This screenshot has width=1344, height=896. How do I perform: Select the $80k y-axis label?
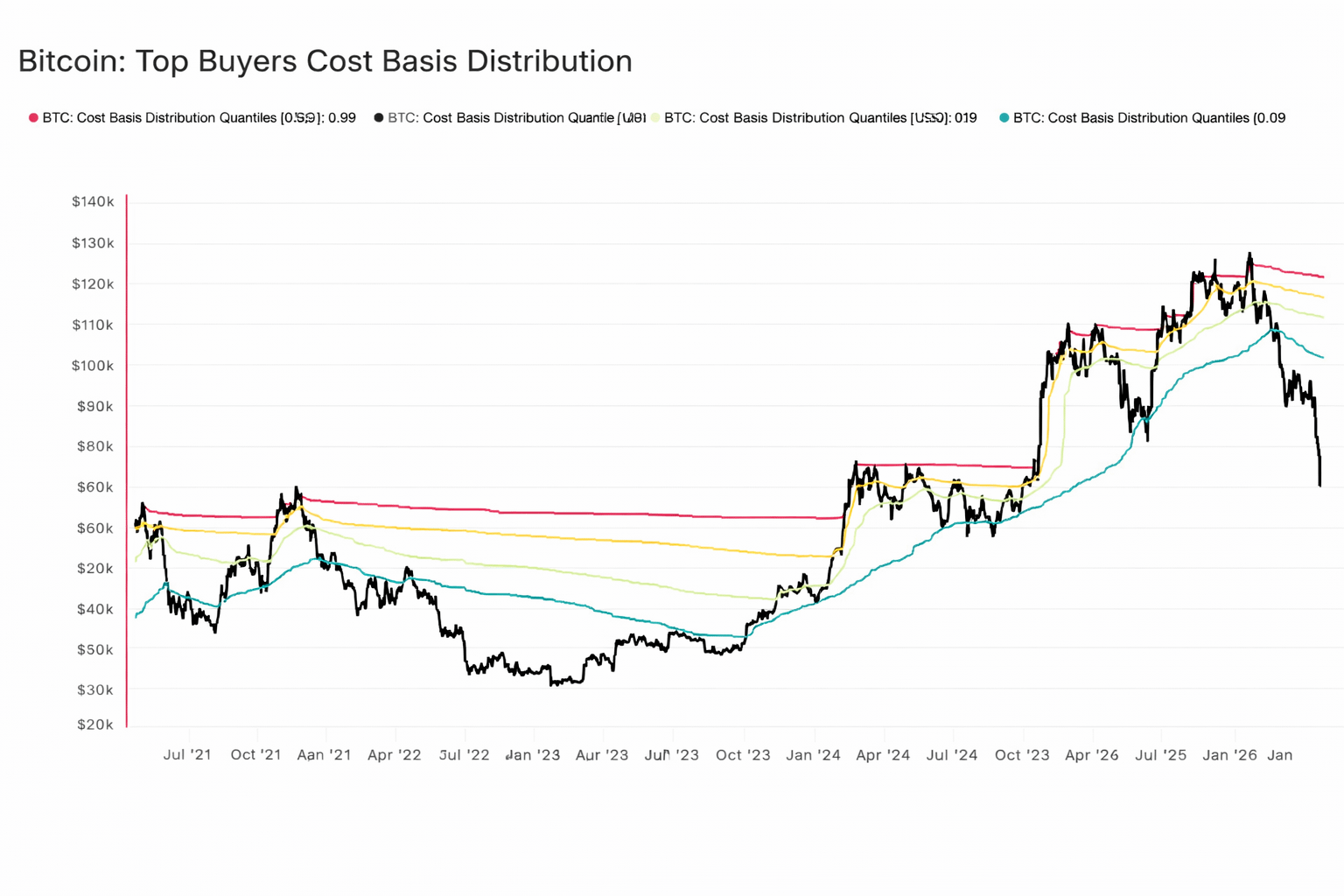click(95, 446)
